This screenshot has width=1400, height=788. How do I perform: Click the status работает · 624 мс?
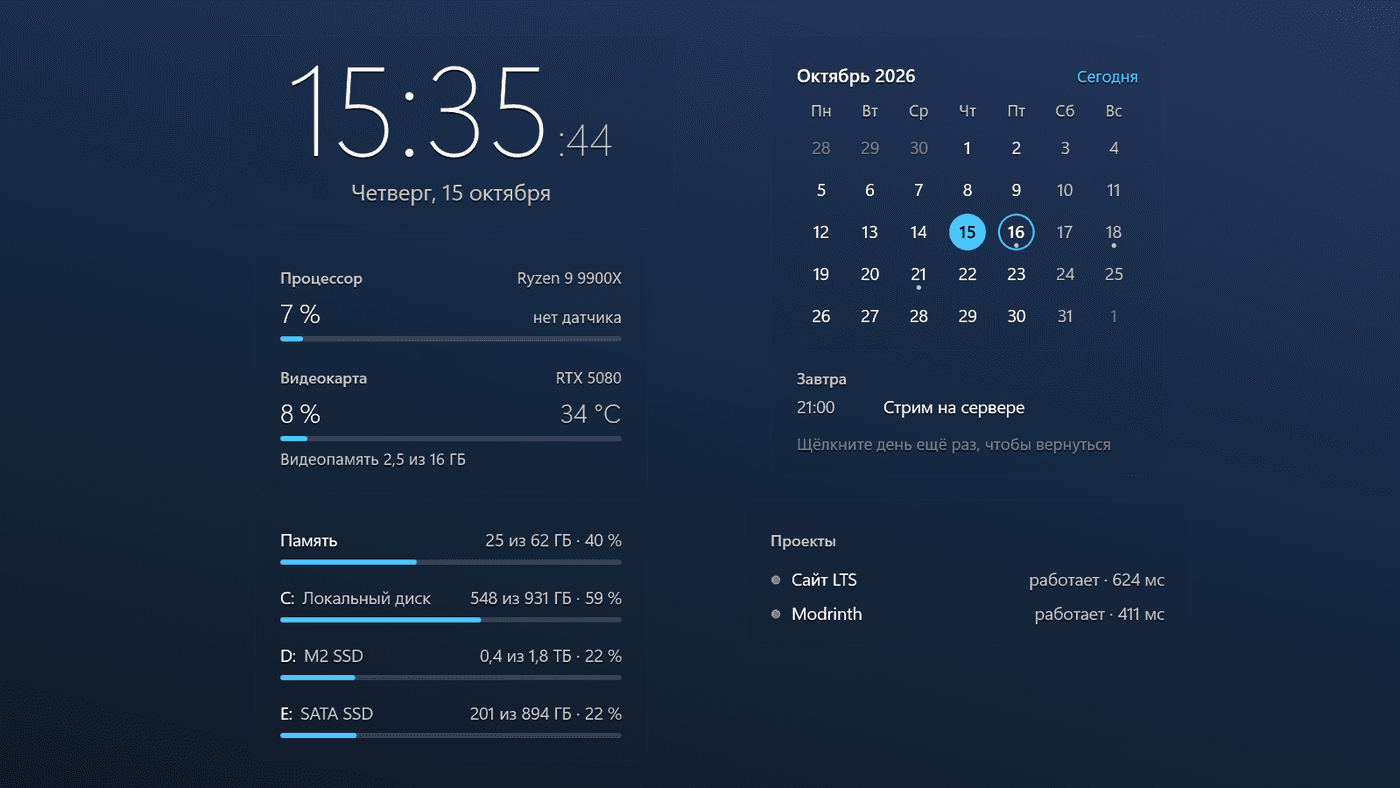click(1097, 580)
